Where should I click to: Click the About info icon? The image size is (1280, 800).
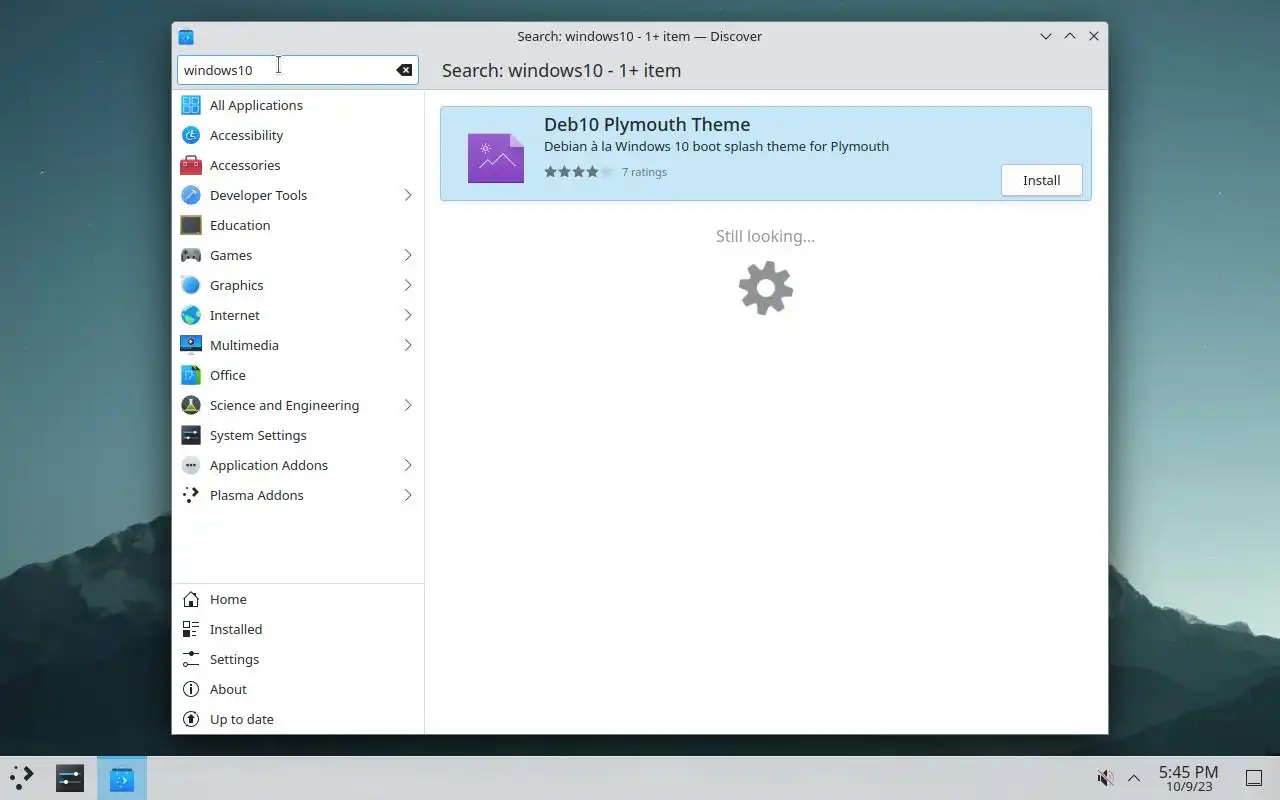tap(191, 689)
